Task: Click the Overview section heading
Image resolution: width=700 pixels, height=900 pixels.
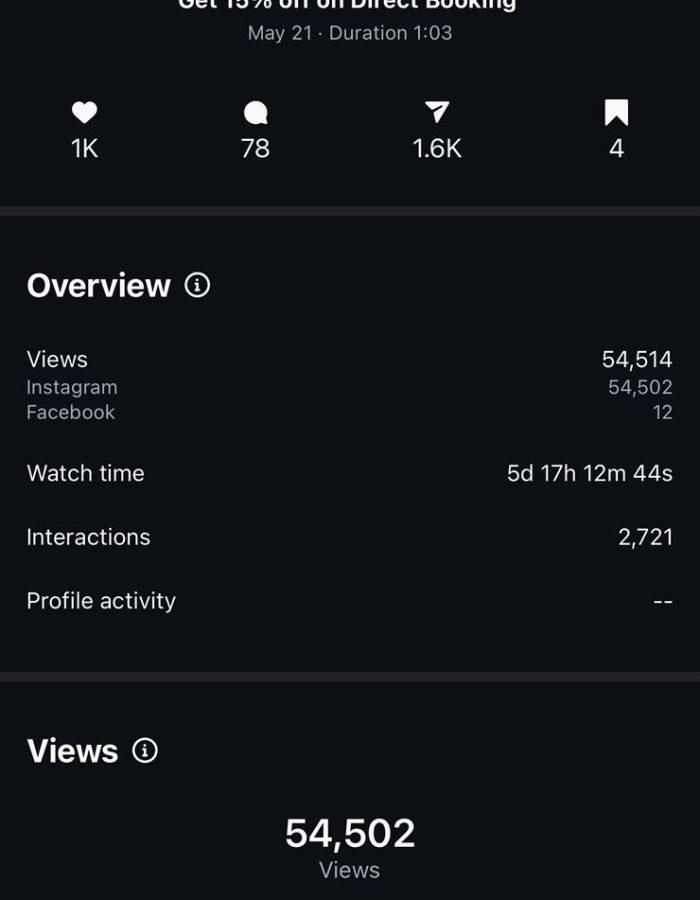Action: (99, 286)
